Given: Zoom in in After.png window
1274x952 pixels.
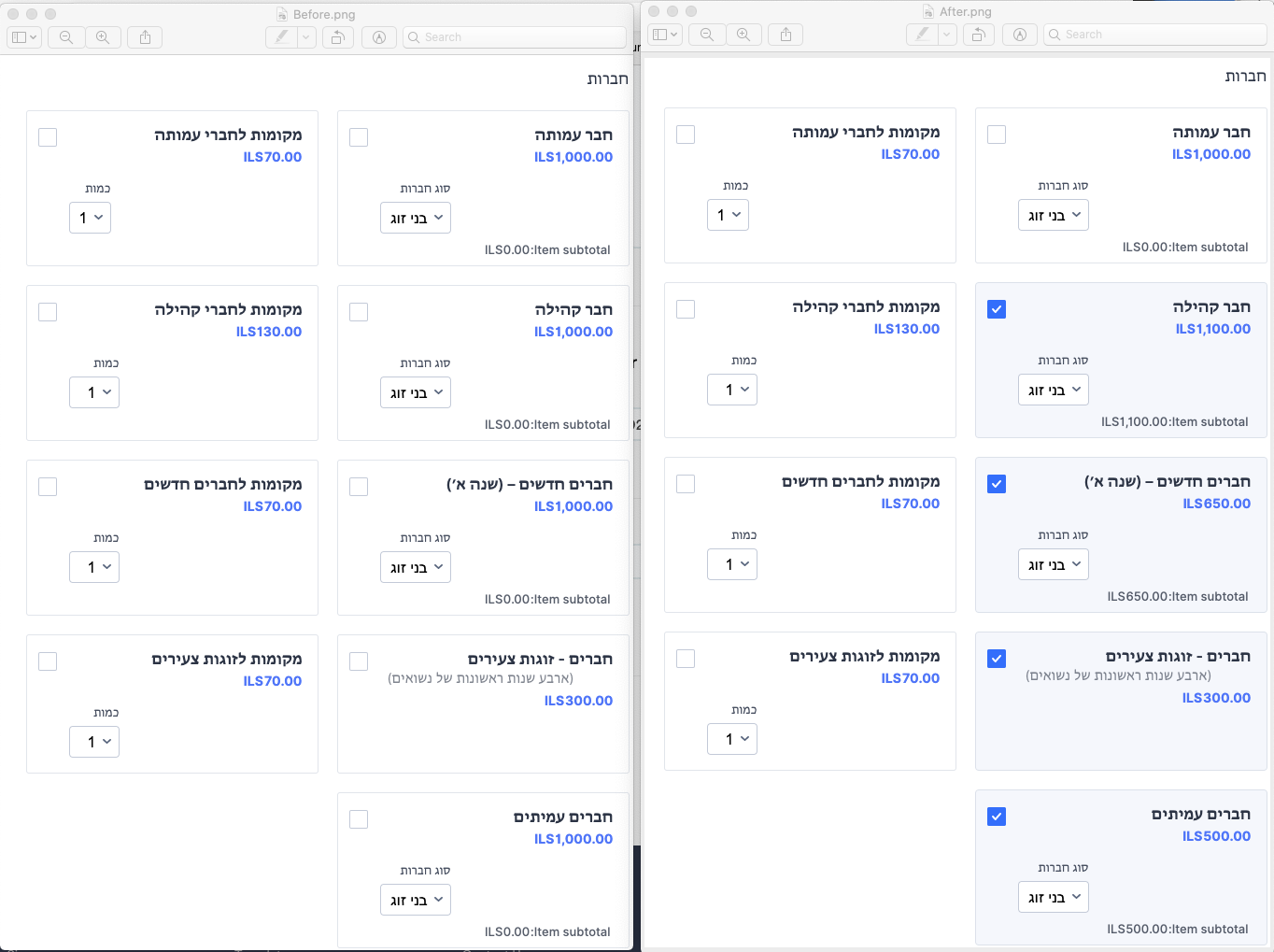Looking at the screenshot, I should click(743, 35).
